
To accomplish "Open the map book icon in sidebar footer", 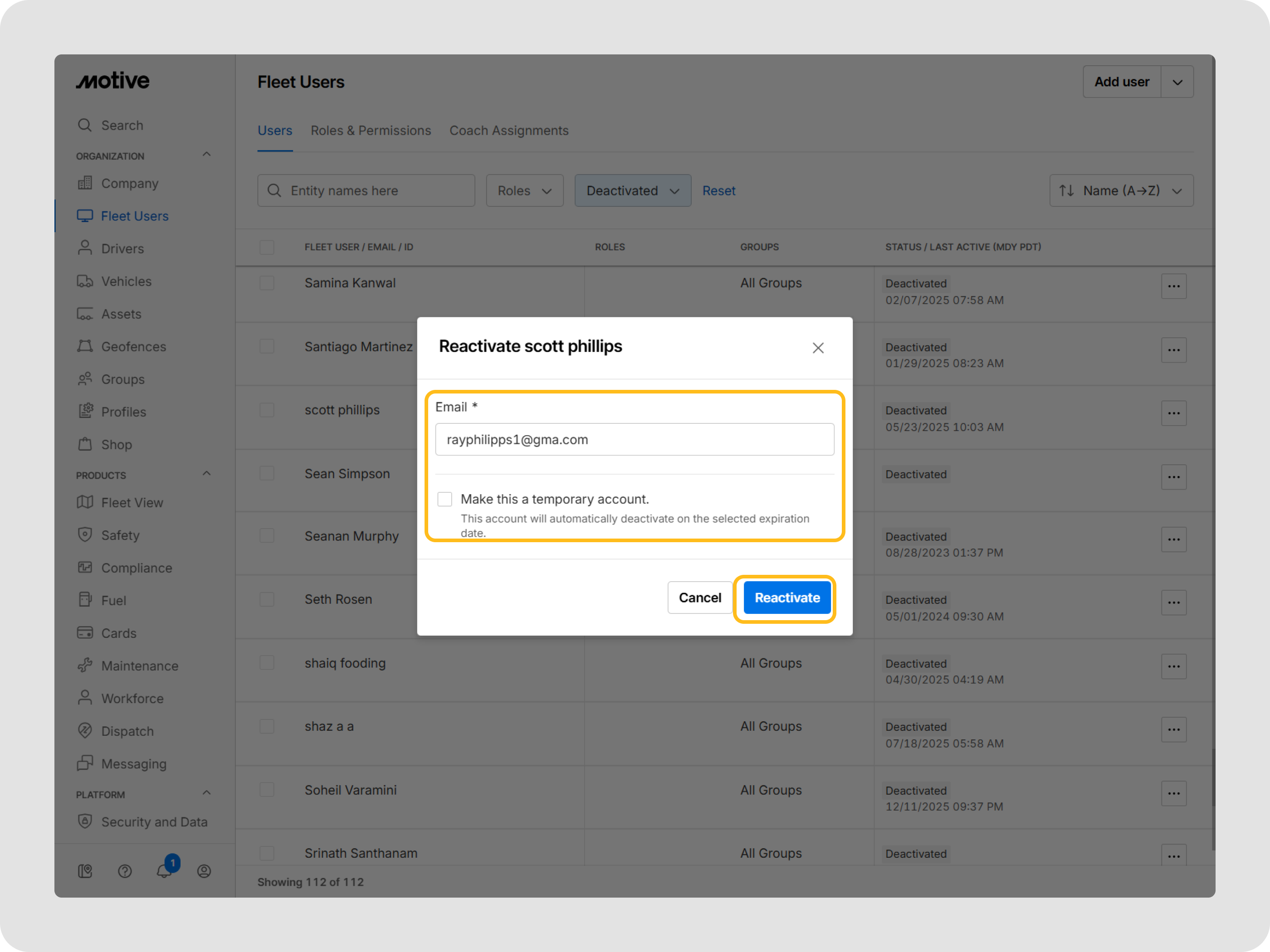I will click(85, 871).
